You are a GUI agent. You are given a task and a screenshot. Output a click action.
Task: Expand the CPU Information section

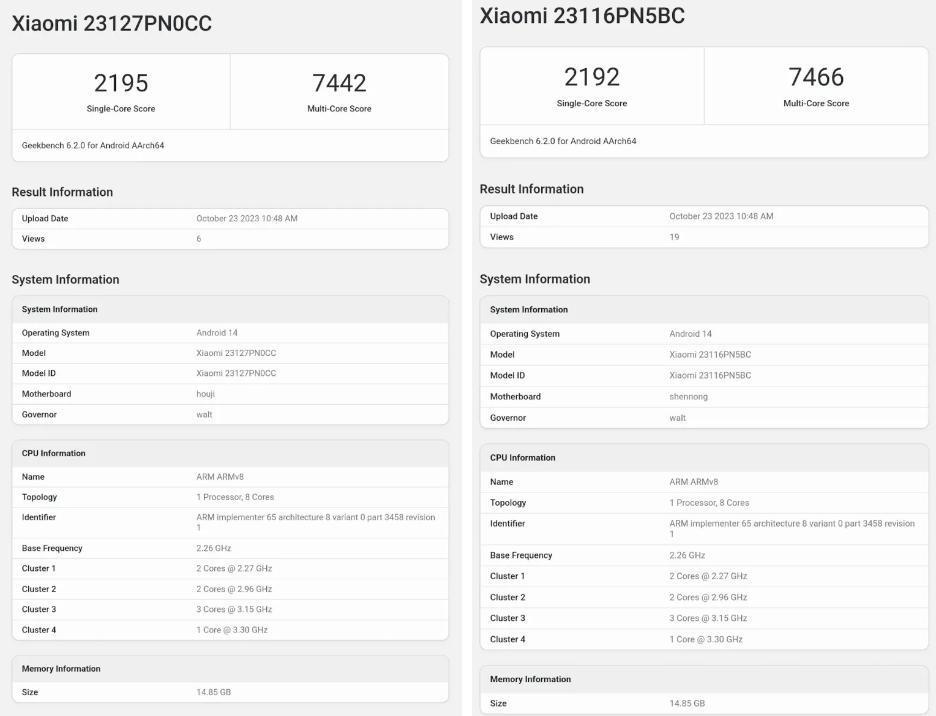tap(53, 452)
